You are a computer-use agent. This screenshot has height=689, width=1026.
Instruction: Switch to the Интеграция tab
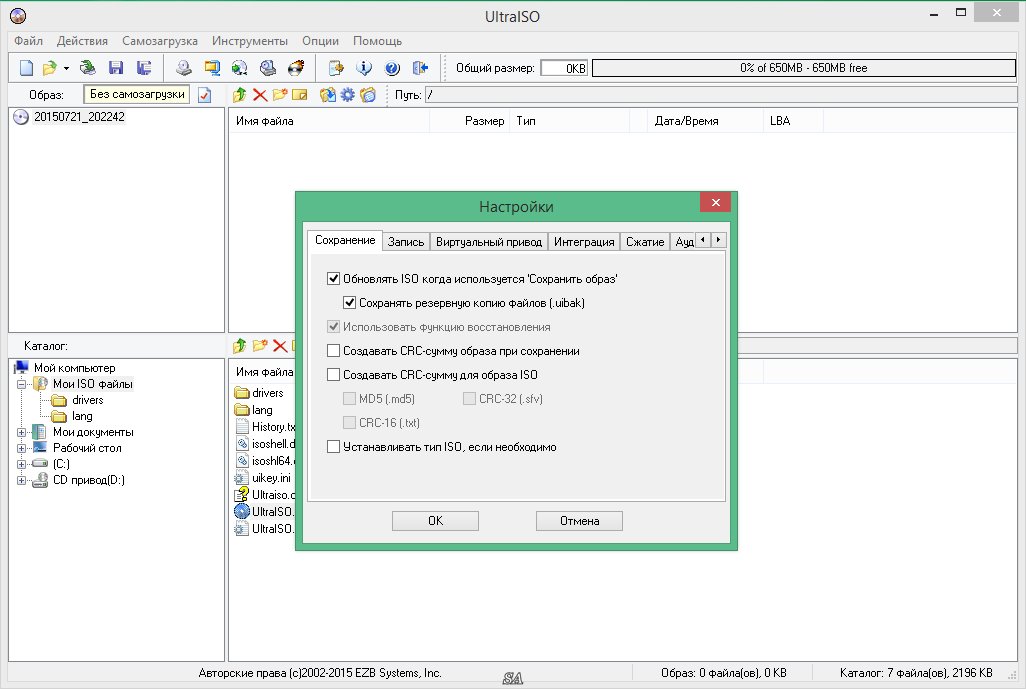(584, 241)
